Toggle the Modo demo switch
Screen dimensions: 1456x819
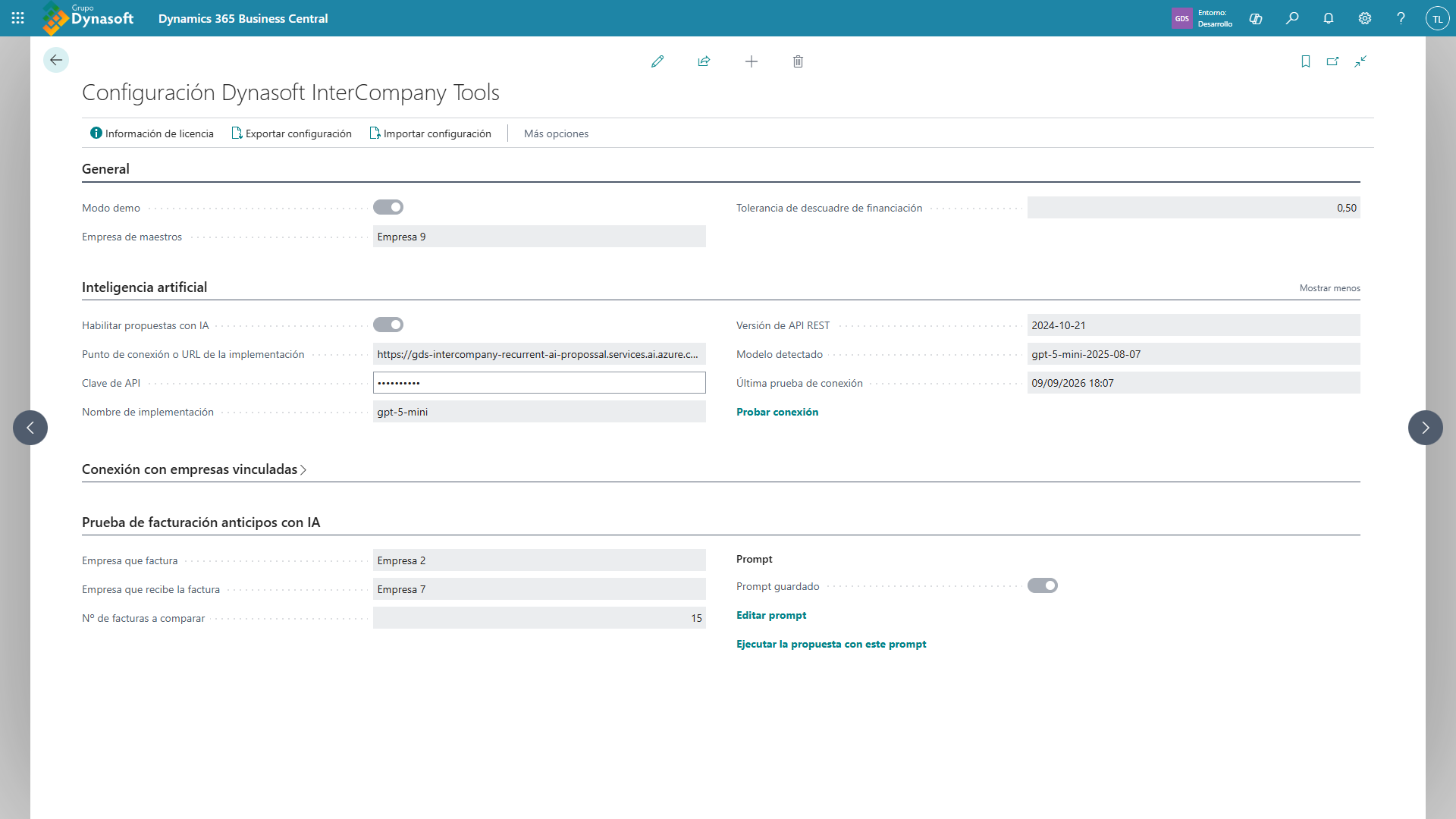coord(388,207)
